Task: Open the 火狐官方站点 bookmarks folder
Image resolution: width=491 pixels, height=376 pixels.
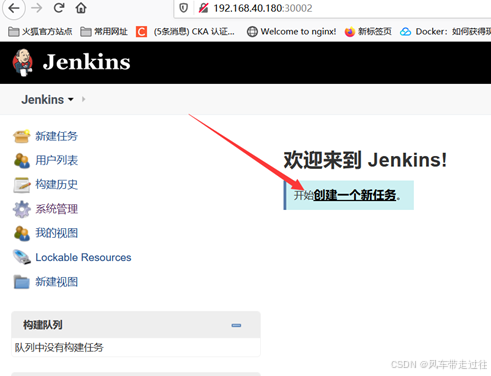Action: (40, 32)
